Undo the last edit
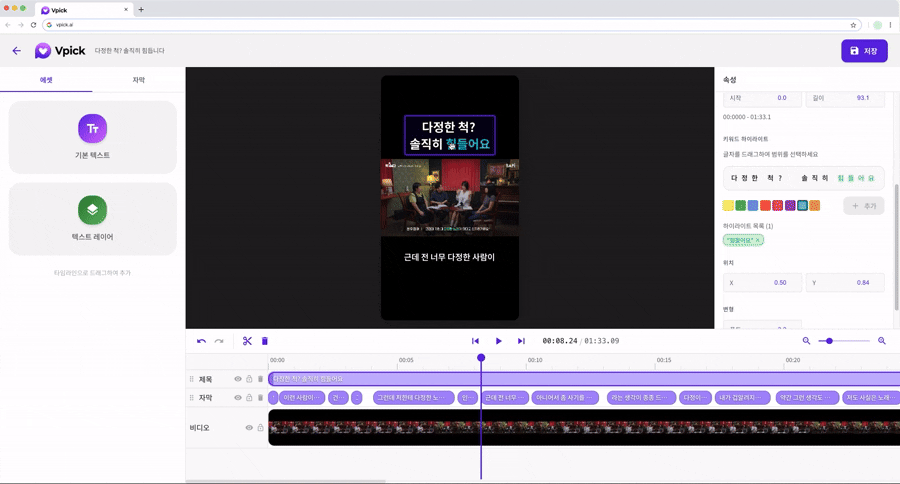The height and width of the screenshot is (484, 900). click(201, 341)
